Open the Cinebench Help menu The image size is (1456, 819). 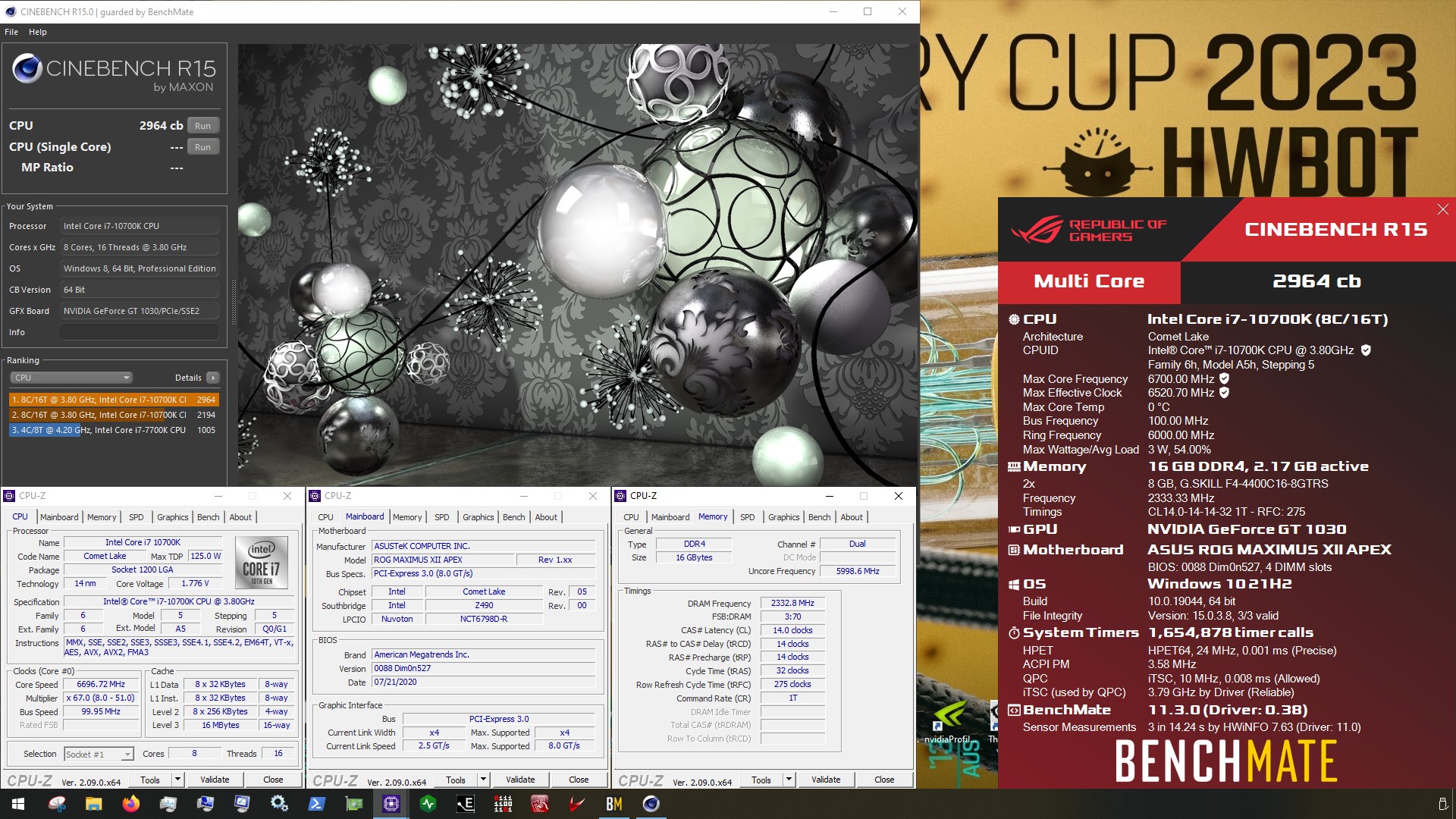[x=38, y=32]
